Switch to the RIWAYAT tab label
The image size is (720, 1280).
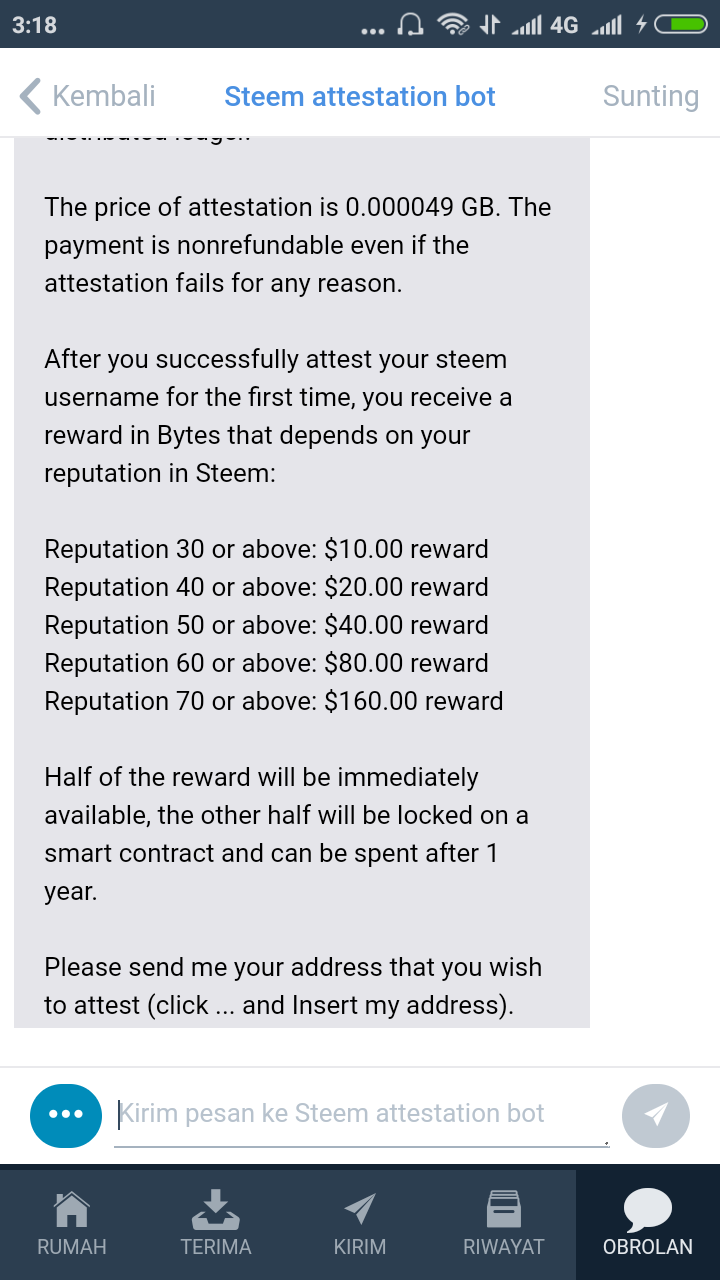(504, 1247)
